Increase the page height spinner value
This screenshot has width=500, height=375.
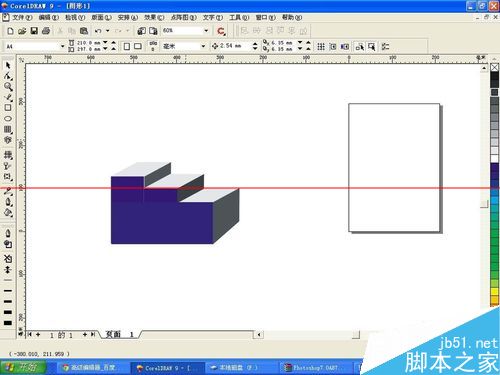pos(113,49)
